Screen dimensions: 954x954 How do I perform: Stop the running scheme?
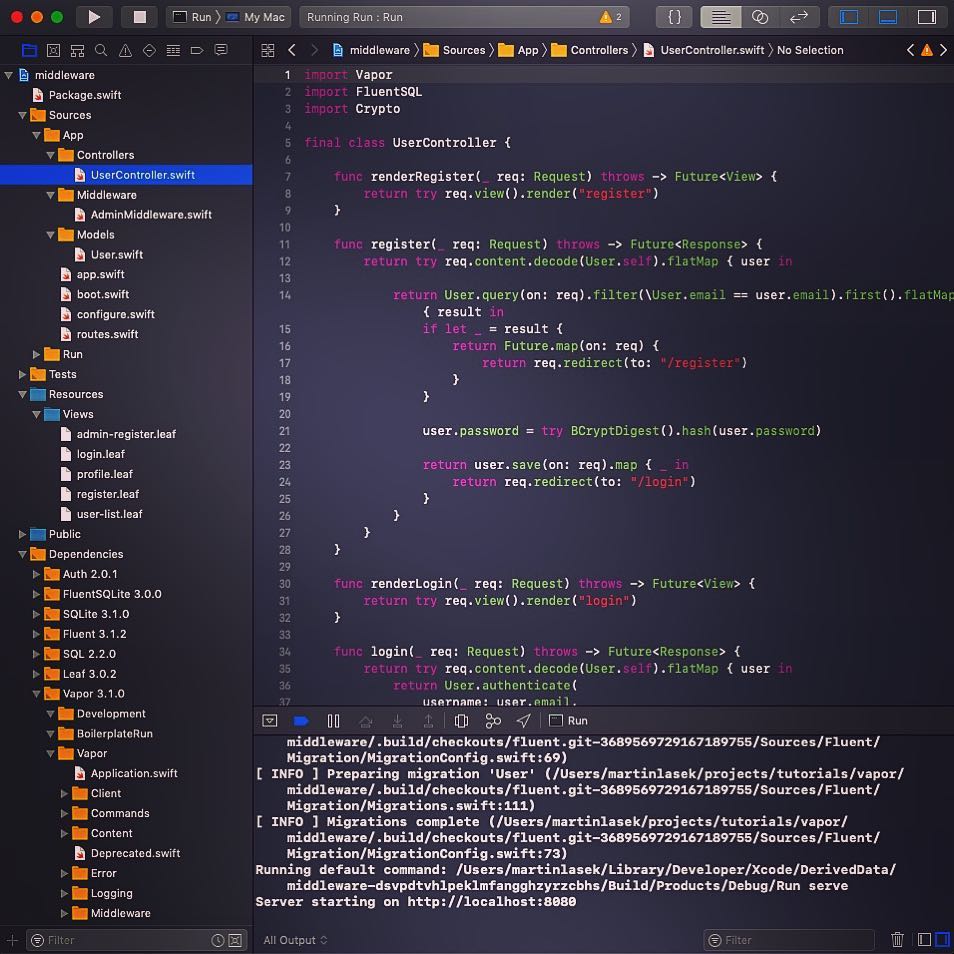140,17
